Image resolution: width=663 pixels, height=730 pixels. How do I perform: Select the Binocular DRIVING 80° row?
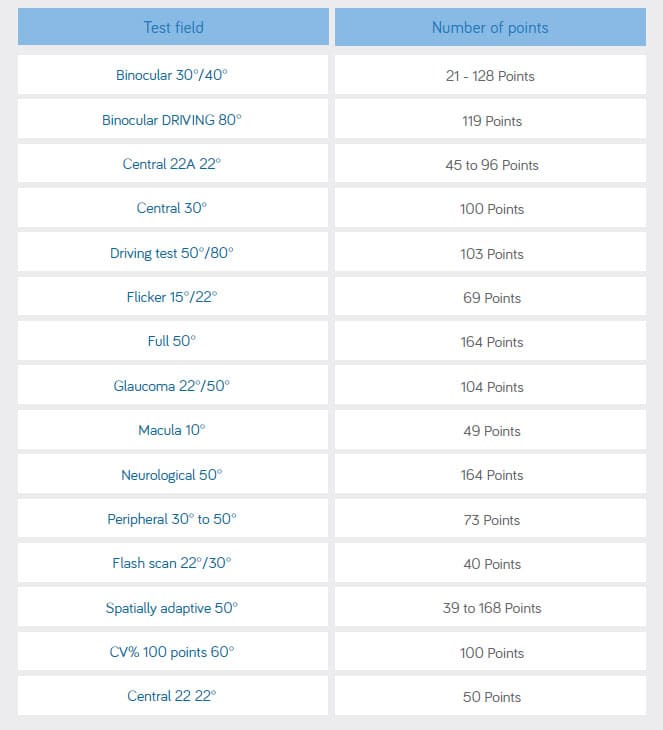[172, 120]
